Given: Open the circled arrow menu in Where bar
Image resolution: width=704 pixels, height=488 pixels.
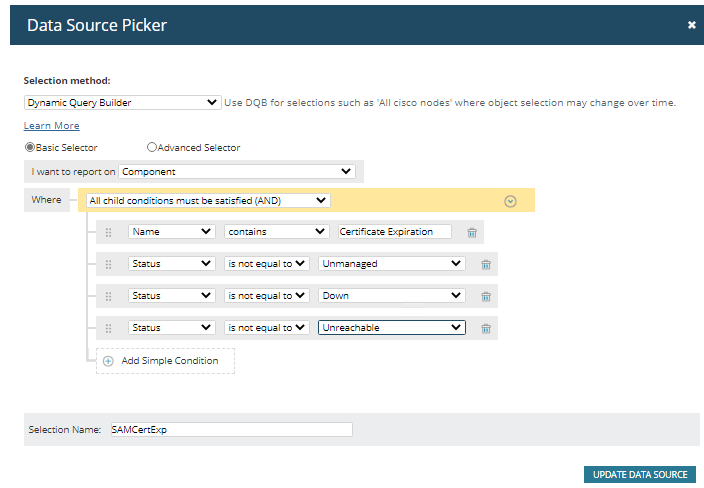Looking at the screenshot, I should [x=510, y=200].
